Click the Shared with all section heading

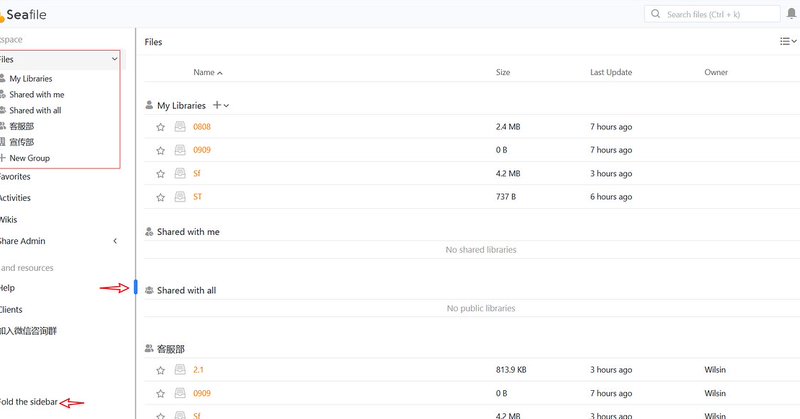click(187, 290)
